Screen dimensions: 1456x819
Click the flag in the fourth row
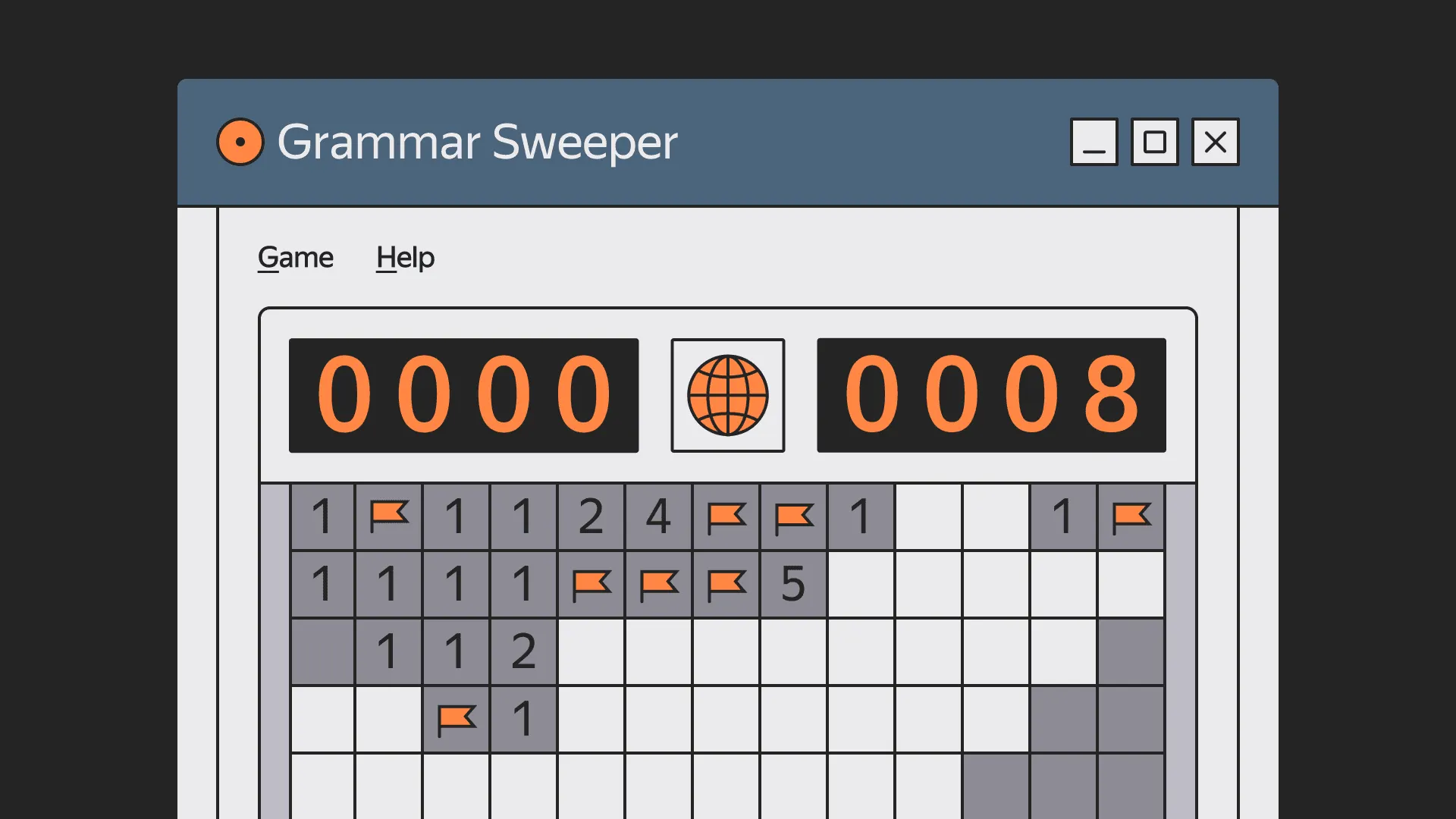coord(456,719)
